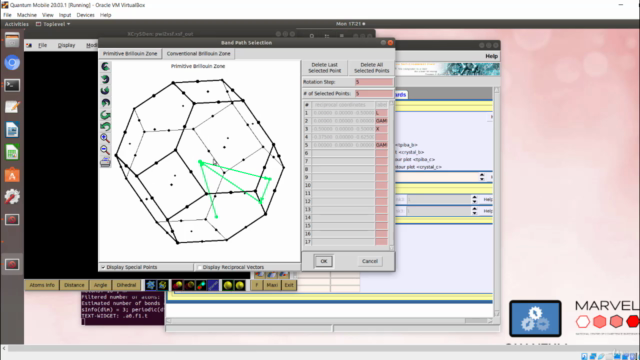Click the Exit button in the XCrySDen toolbar

[289, 285]
